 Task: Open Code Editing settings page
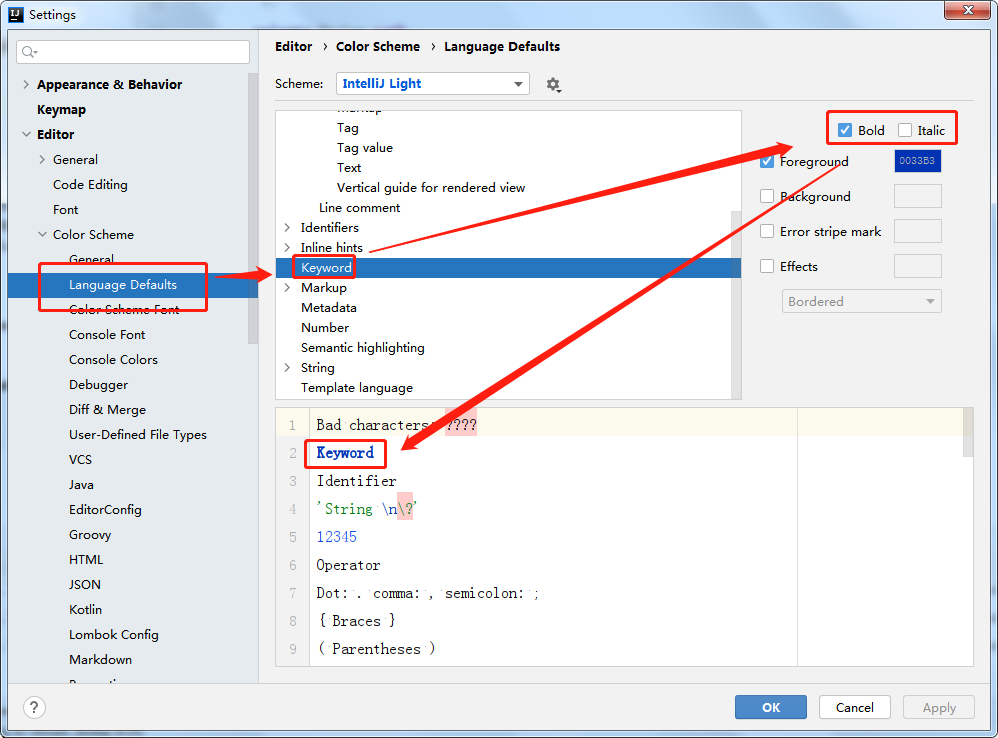pyautogui.click(x=90, y=184)
